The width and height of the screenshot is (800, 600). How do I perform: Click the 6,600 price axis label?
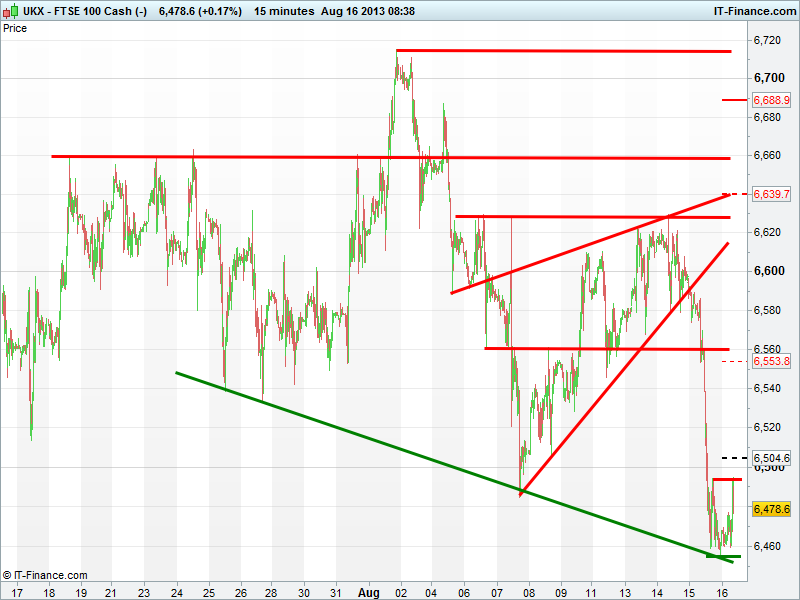(769, 270)
